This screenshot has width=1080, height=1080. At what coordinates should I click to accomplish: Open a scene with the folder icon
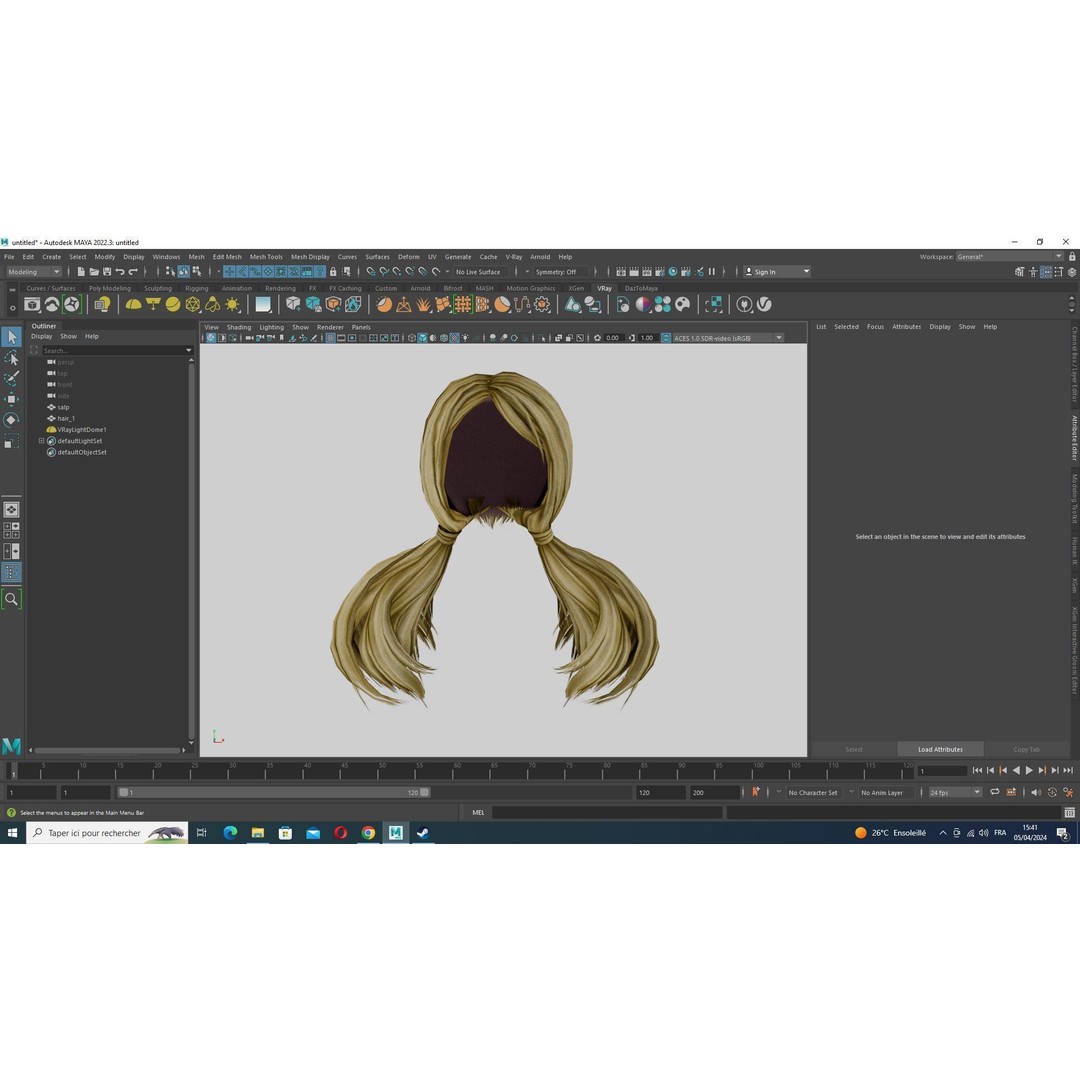click(x=94, y=272)
